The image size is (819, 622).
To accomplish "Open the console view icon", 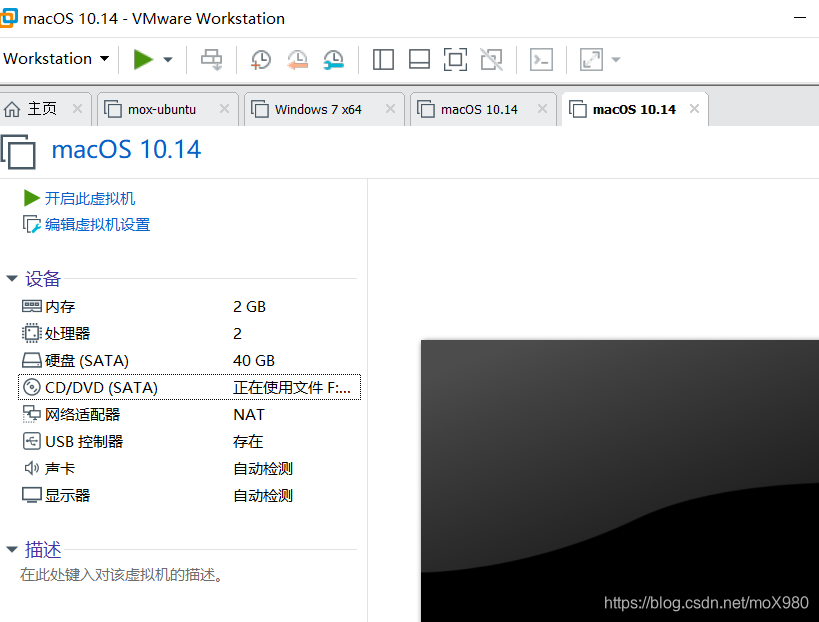I will (x=541, y=60).
